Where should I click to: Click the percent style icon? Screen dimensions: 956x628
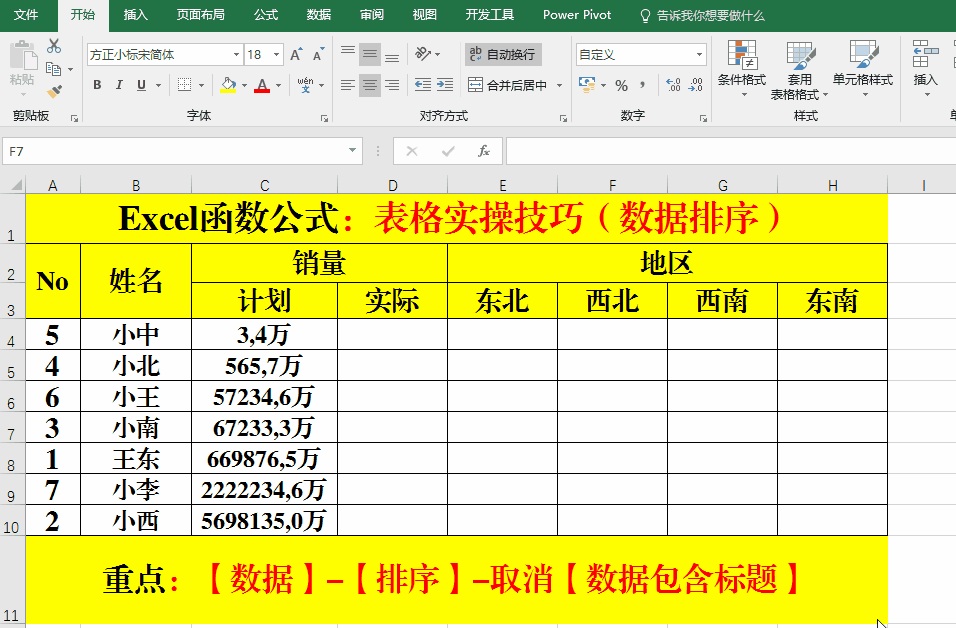(x=622, y=83)
